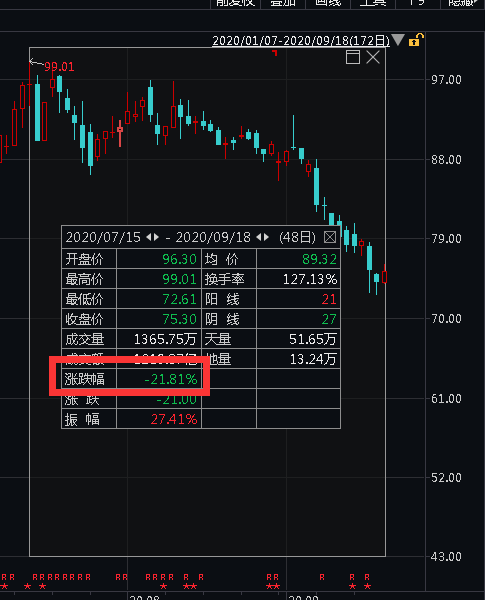485x600 pixels.
Task: Click the yellow unlock padlock icon
Action: 416,40
